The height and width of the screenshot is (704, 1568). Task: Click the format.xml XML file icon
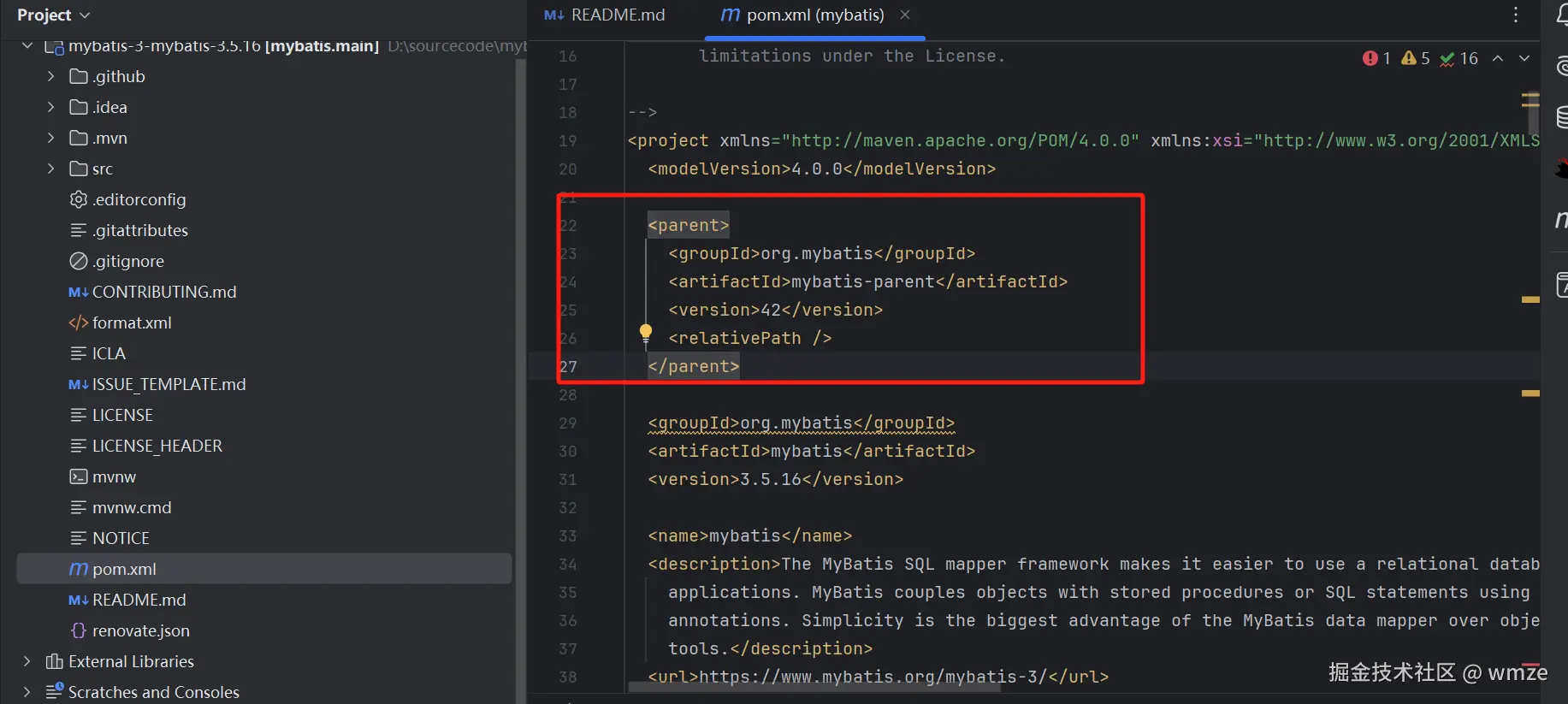pyautogui.click(x=79, y=322)
